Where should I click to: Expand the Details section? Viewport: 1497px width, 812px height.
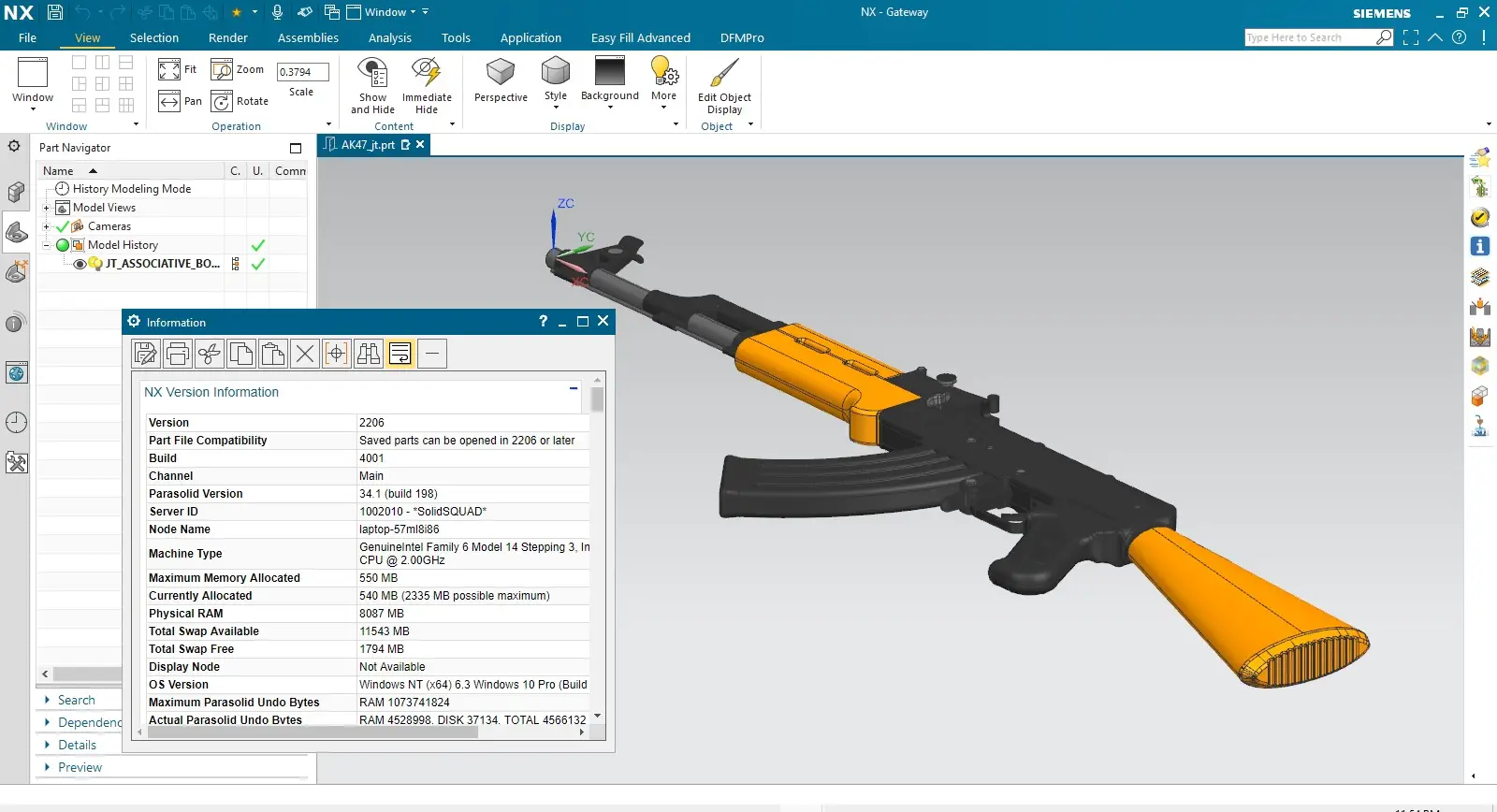pyautogui.click(x=47, y=745)
